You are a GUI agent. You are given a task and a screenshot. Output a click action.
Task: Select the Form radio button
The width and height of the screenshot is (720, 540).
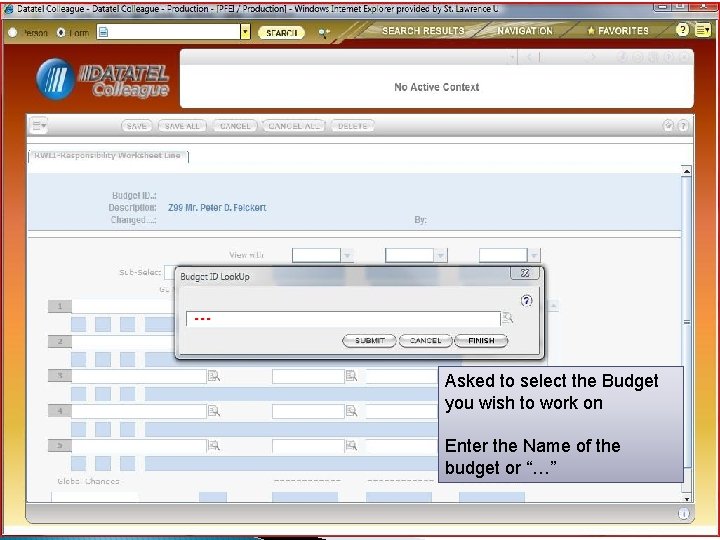click(x=61, y=33)
